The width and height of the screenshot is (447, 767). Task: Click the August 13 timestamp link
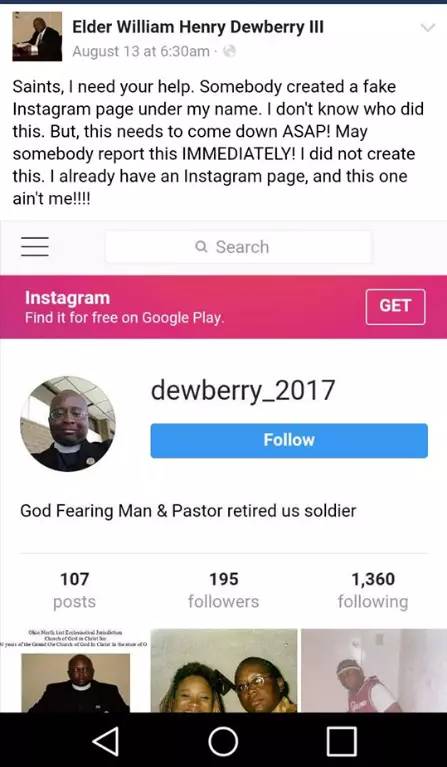coord(141,51)
